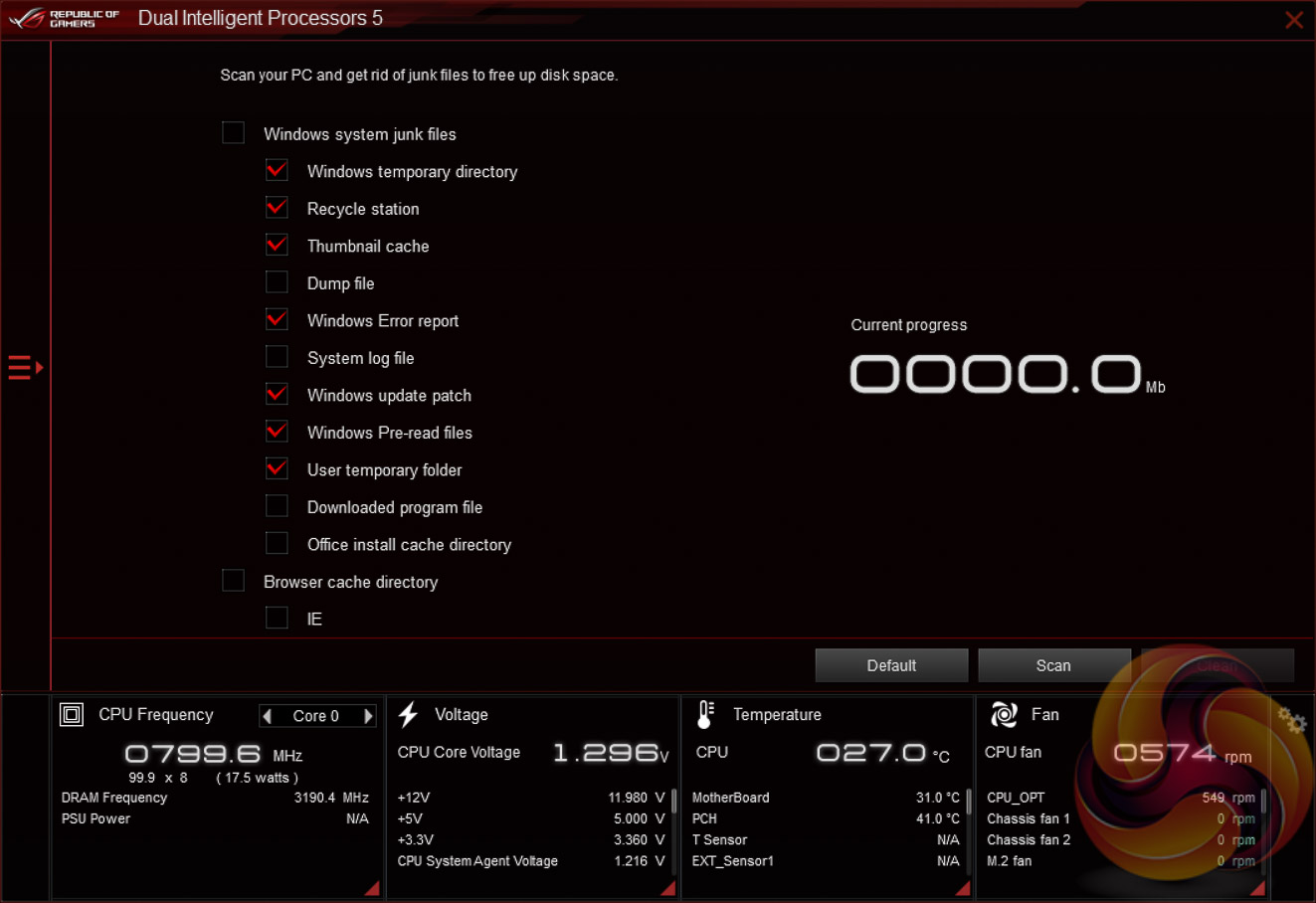Close the Dual Intelligent Processors 5 window
The height and width of the screenshot is (903, 1316).
tap(1294, 20)
